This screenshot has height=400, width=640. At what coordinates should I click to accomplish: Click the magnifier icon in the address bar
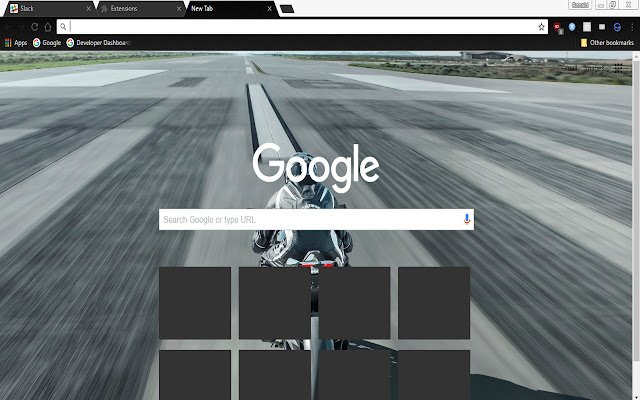(x=63, y=27)
